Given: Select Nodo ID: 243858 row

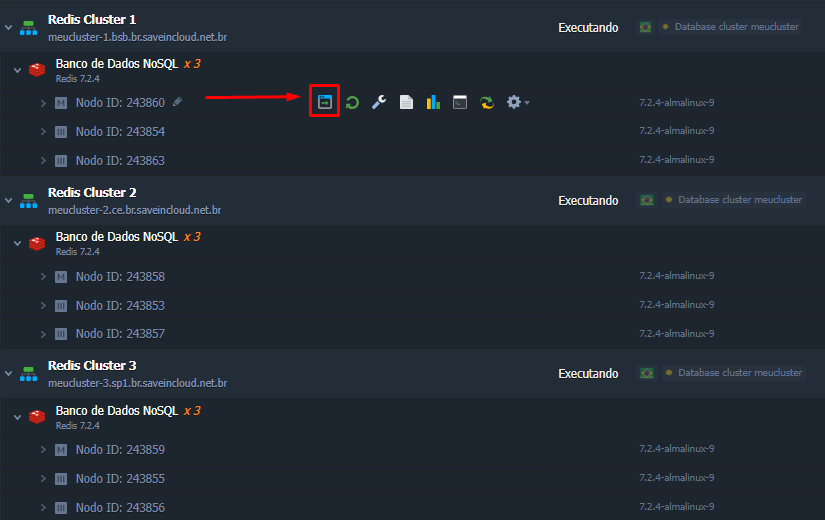Looking at the screenshot, I should [x=412, y=276].
